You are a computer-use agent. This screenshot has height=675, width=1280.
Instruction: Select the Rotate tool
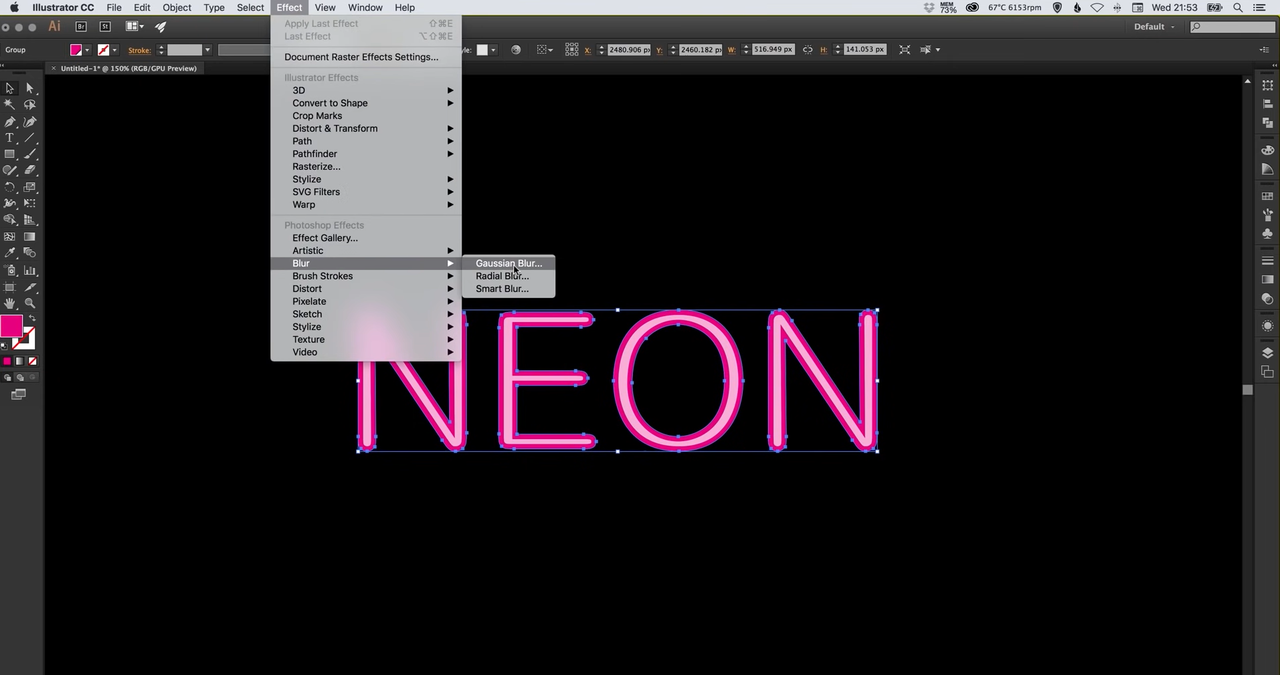(x=10, y=187)
